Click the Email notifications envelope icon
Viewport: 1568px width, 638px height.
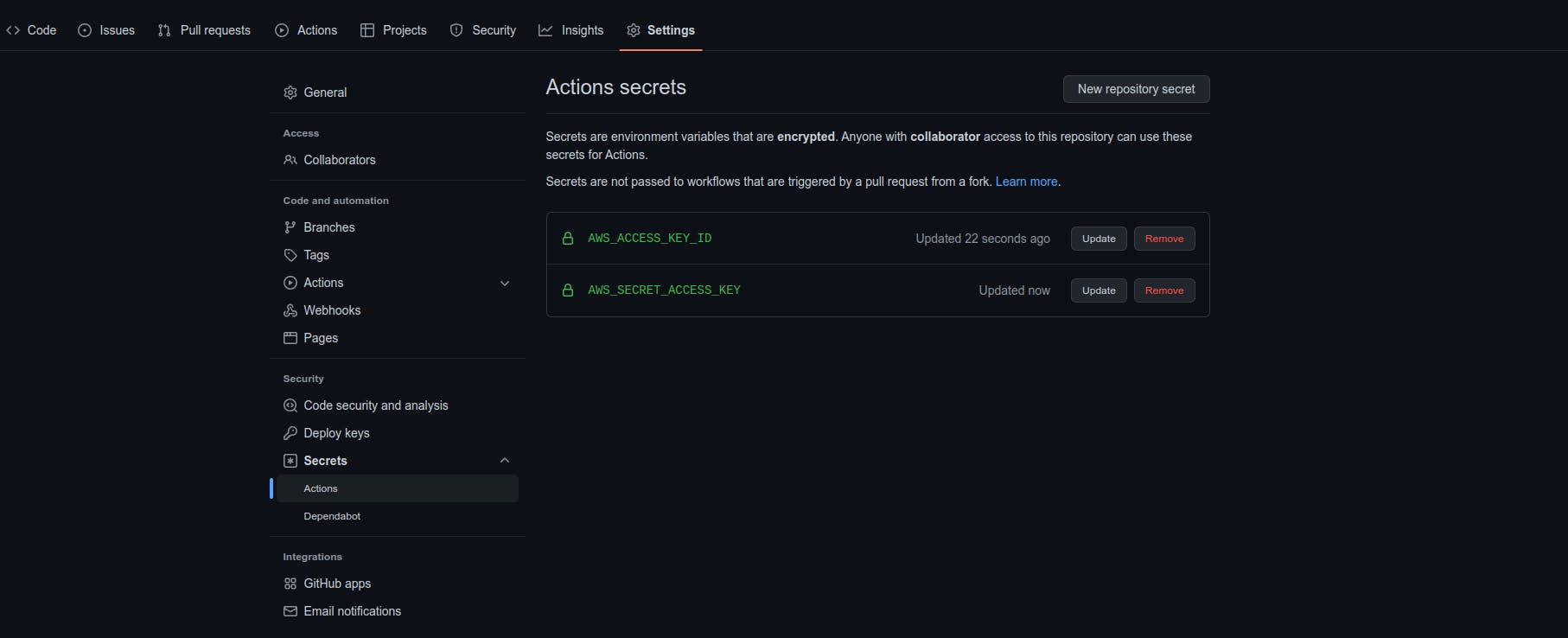point(290,611)
